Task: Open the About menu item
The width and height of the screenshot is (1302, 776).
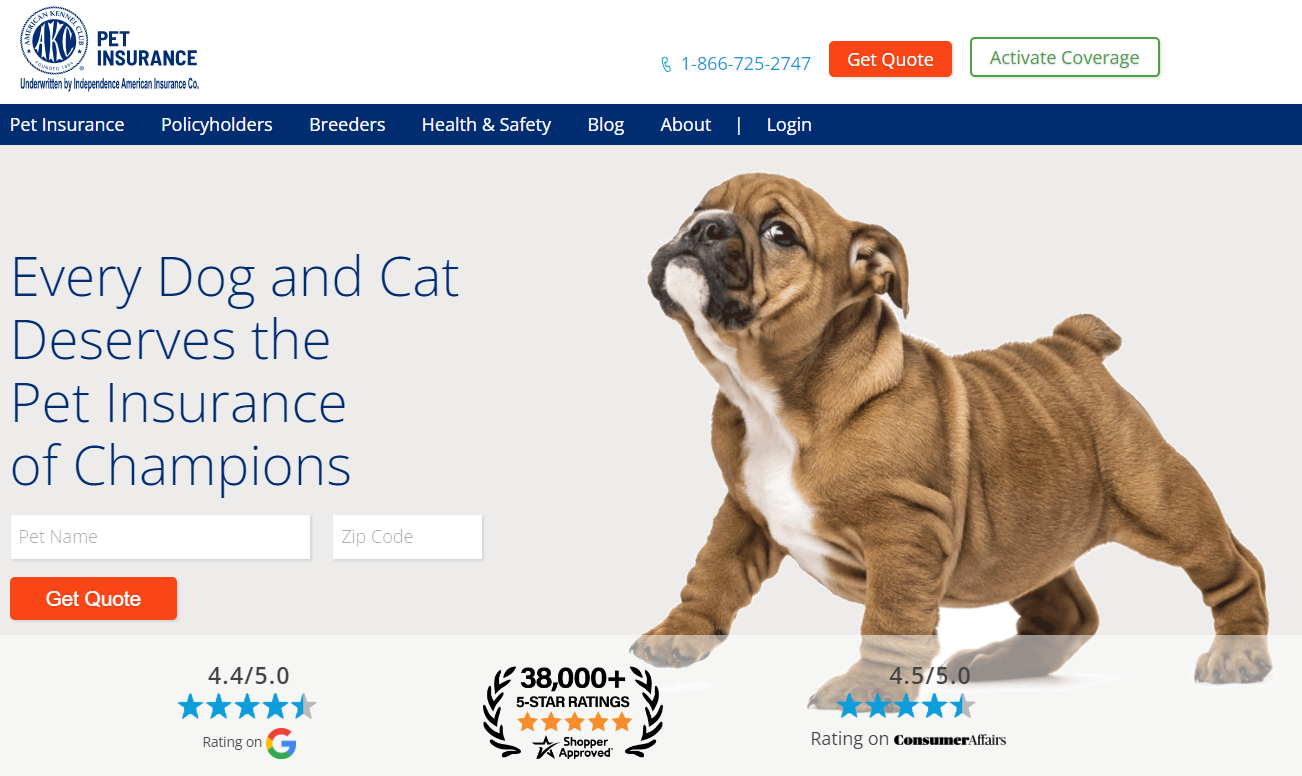Action: tap(686, 125)
